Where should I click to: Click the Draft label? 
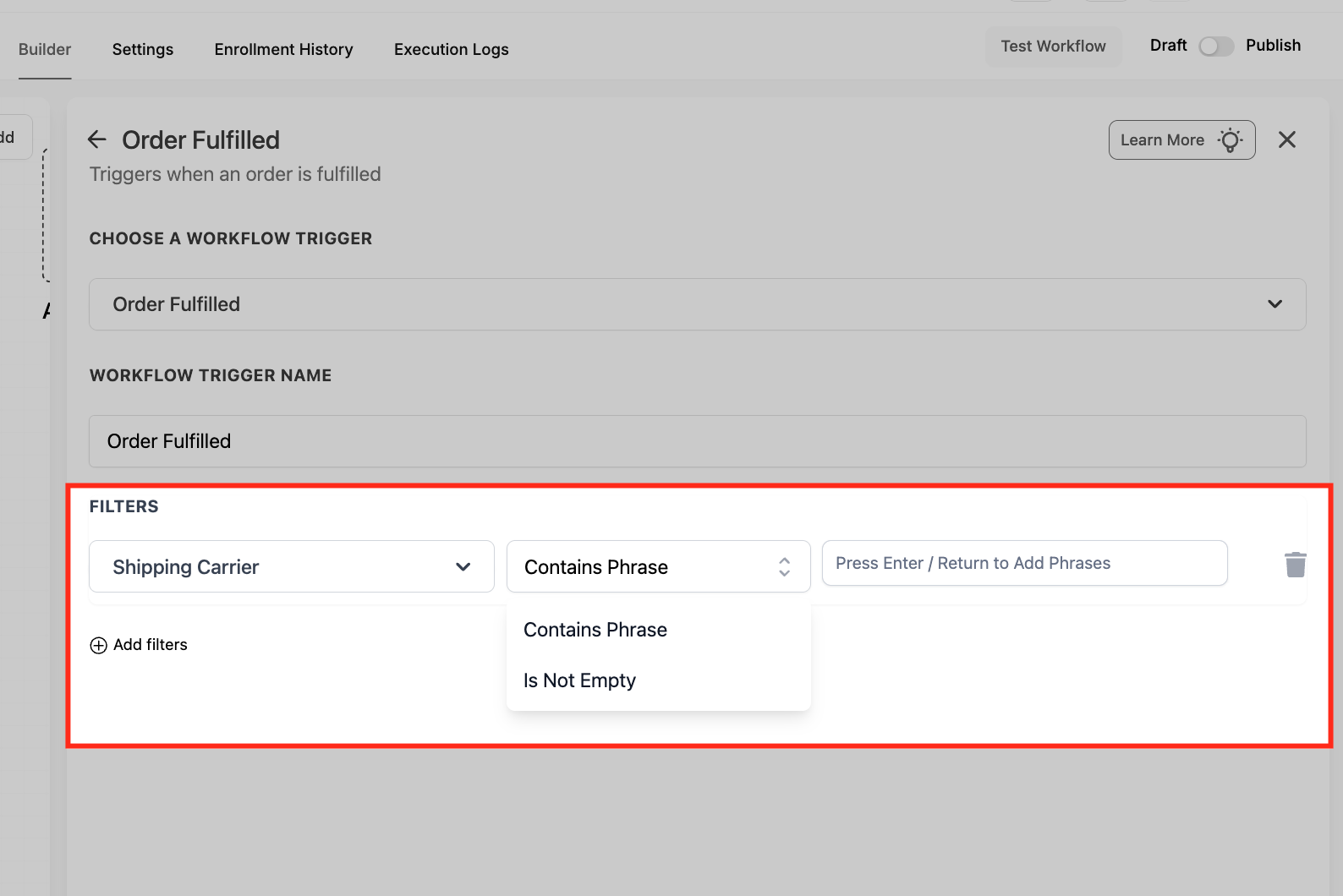pos(1168,45)
